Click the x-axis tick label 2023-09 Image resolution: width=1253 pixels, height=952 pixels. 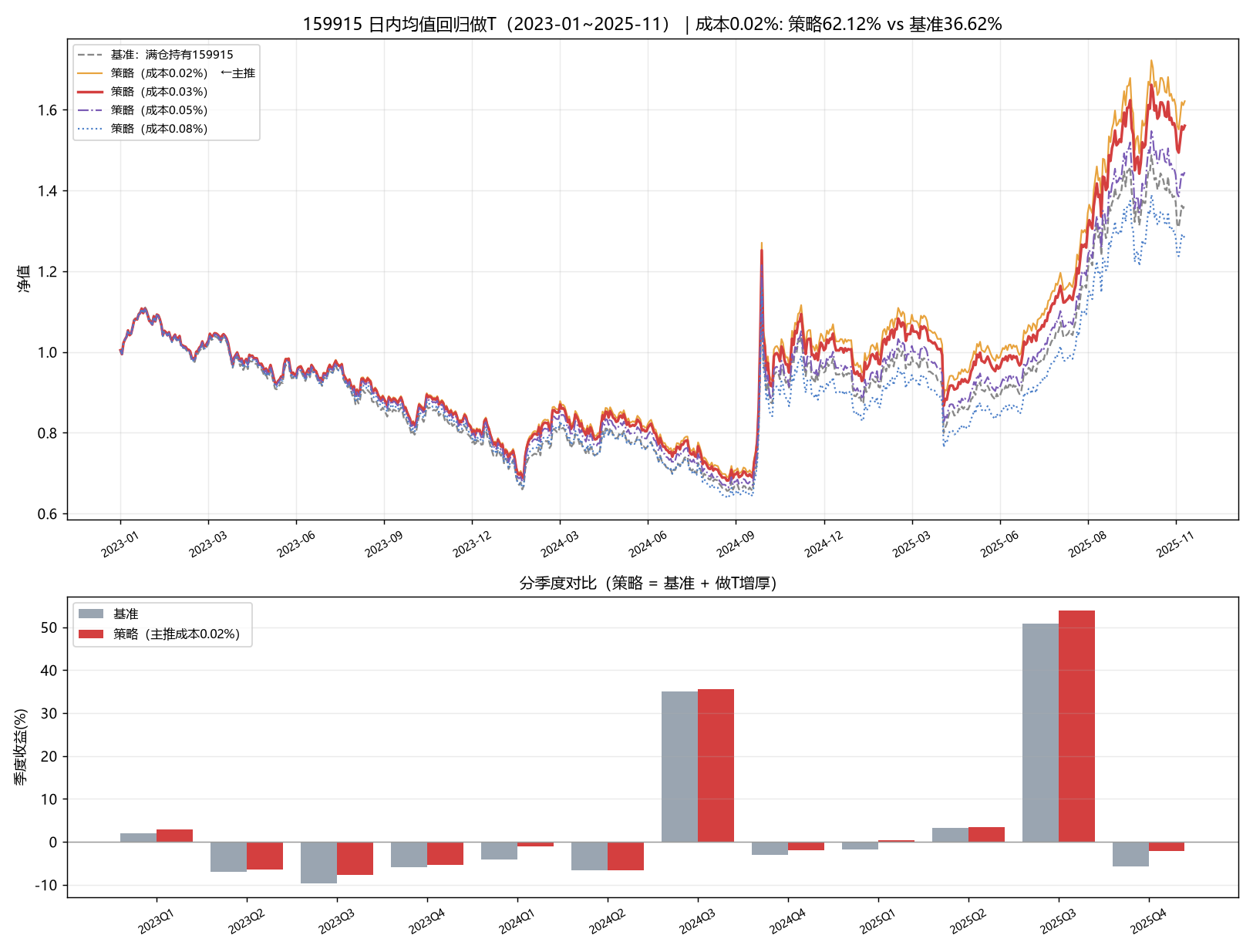(383, 544)
